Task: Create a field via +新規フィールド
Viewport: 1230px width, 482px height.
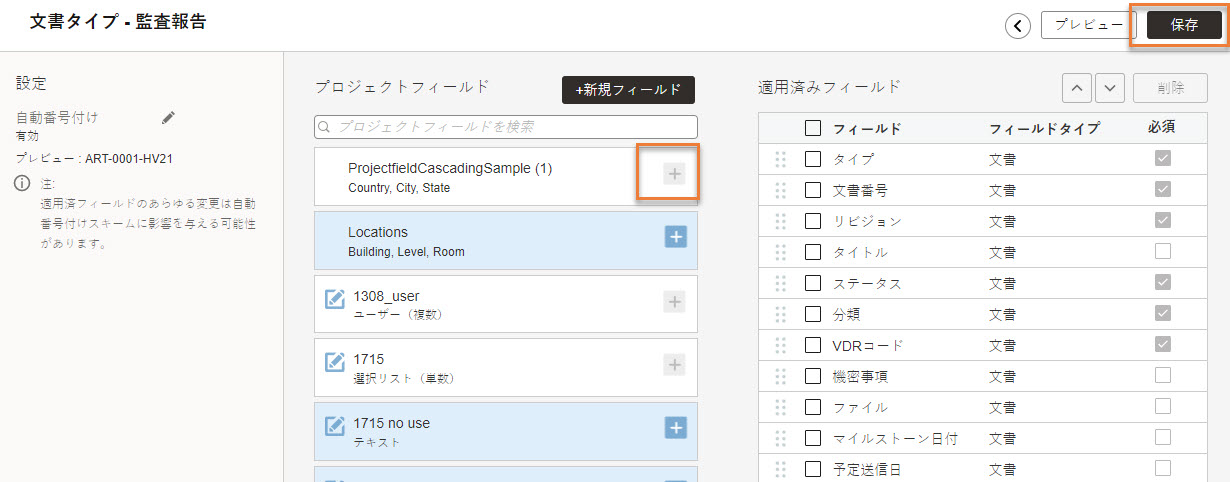Action: pyautogui.click(x=628, y=89)
